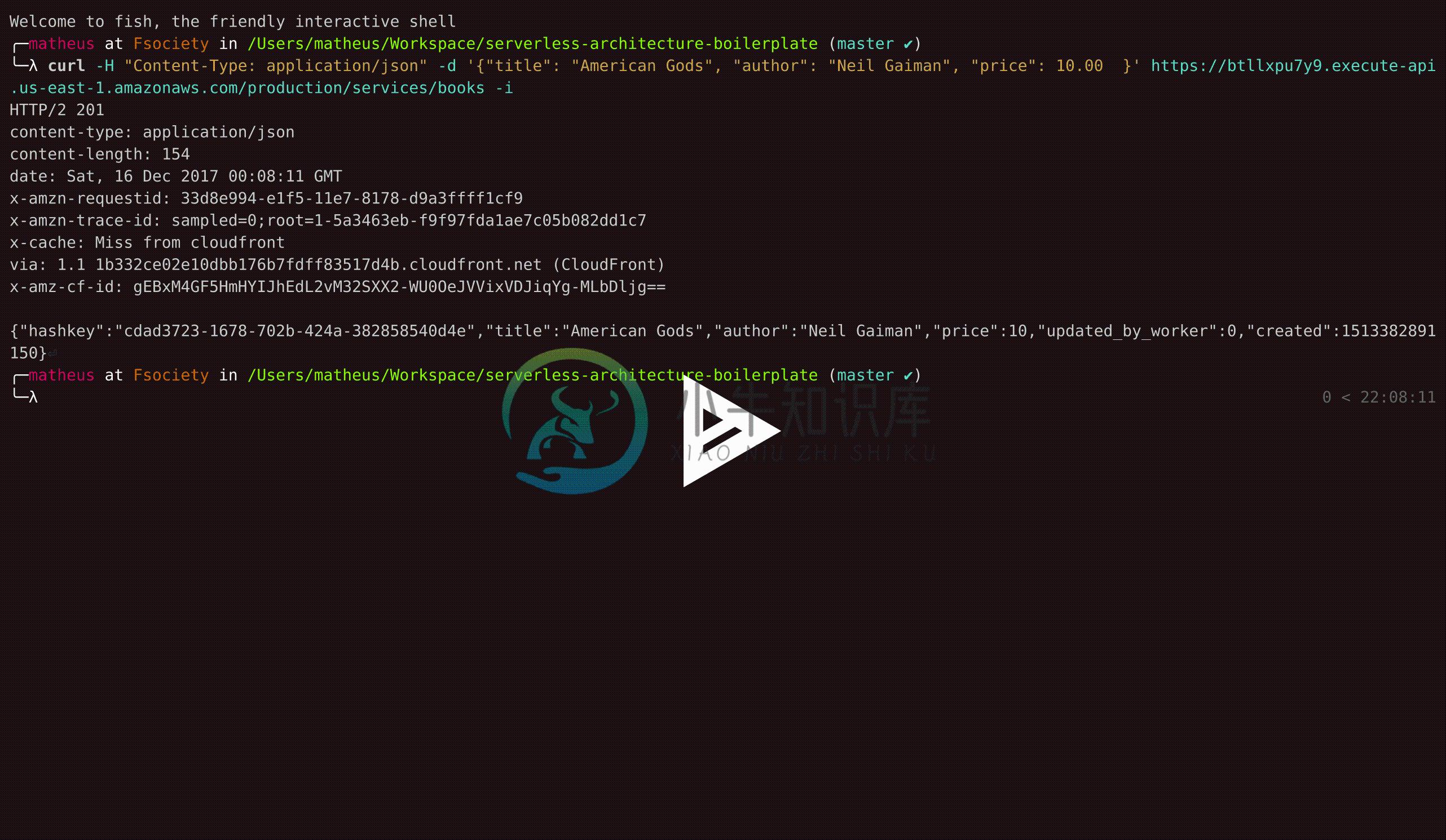
Task: Click the fish shell lambda prompt icon
Action: 34,396
